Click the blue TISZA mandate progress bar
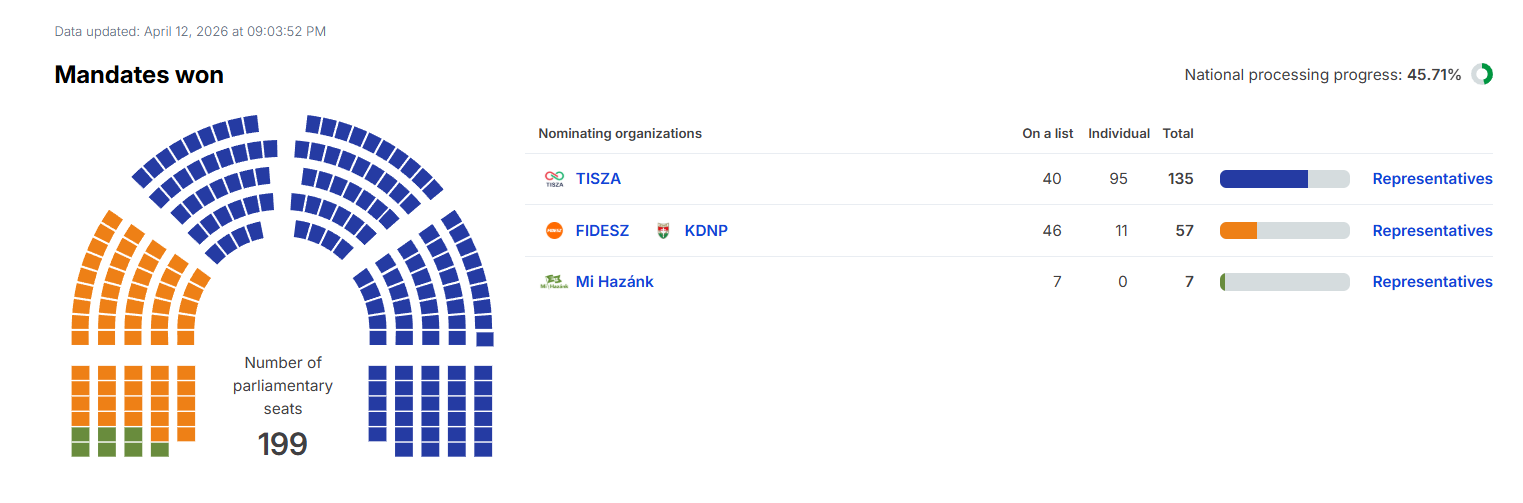 (x=1285, y=179)
